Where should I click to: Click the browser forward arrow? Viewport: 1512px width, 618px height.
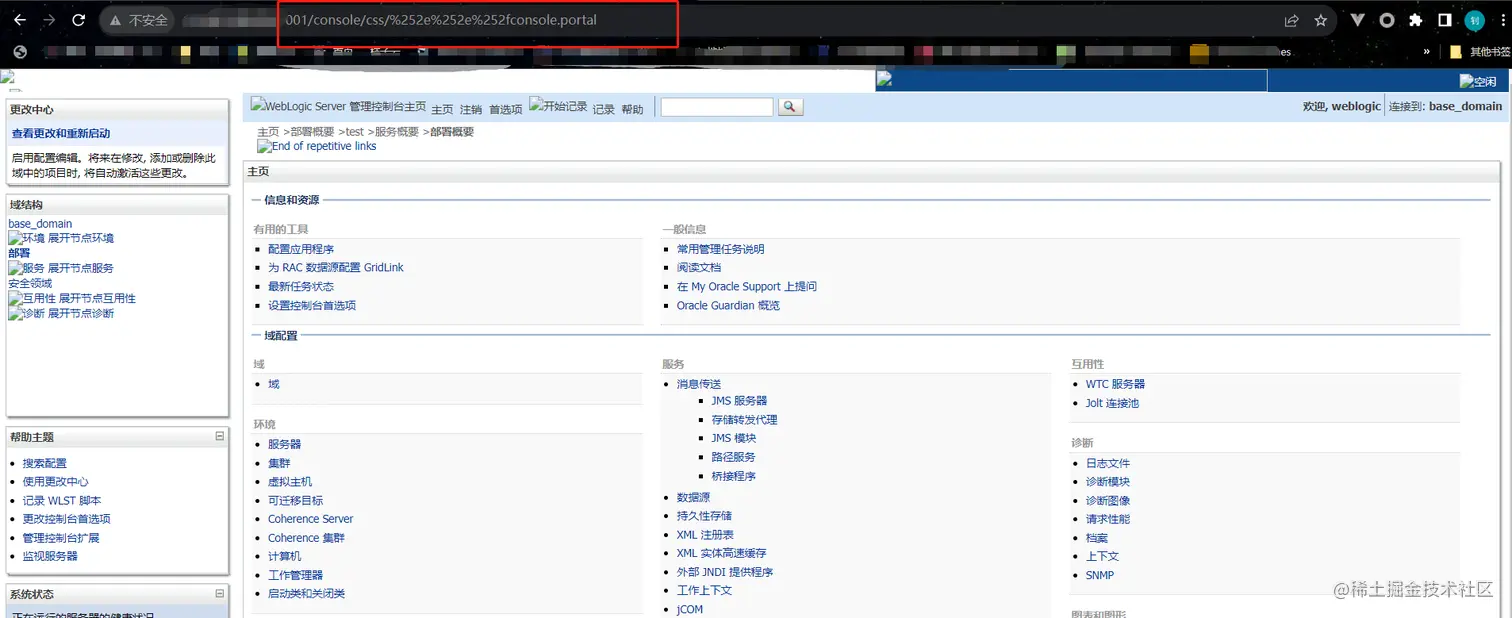[49, 20]
